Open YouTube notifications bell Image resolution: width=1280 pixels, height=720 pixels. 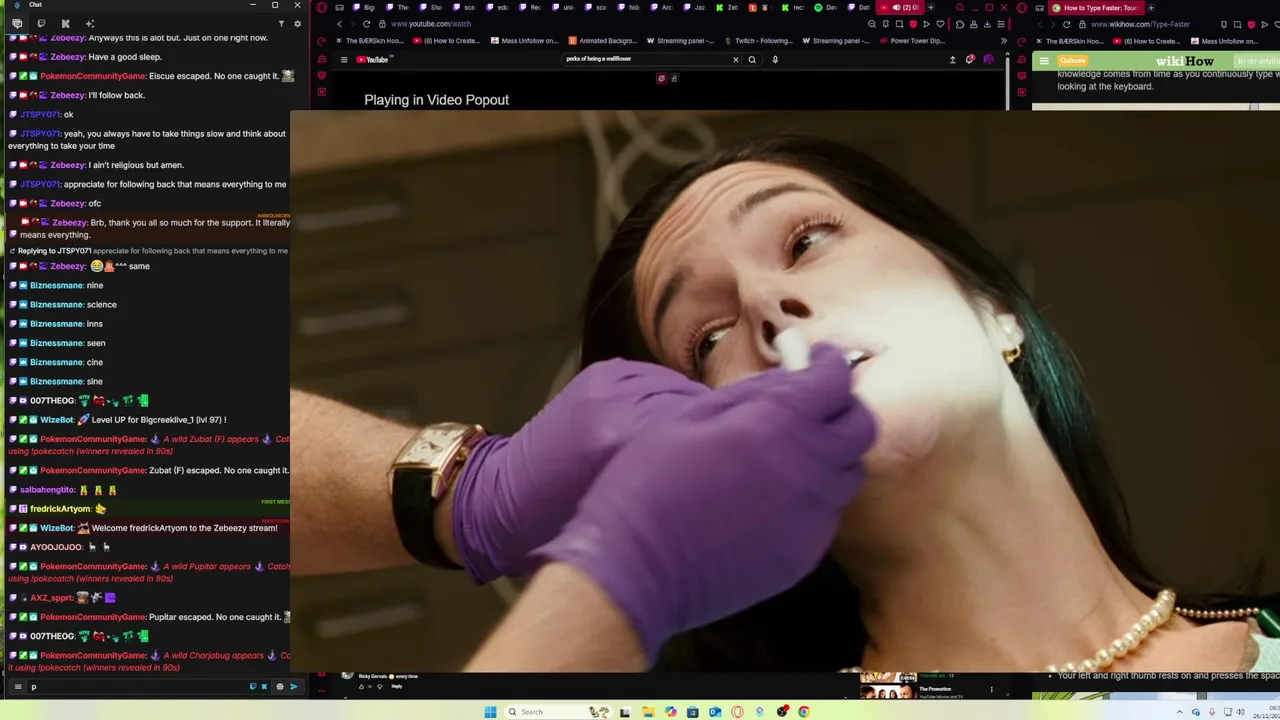coord(970,60)
